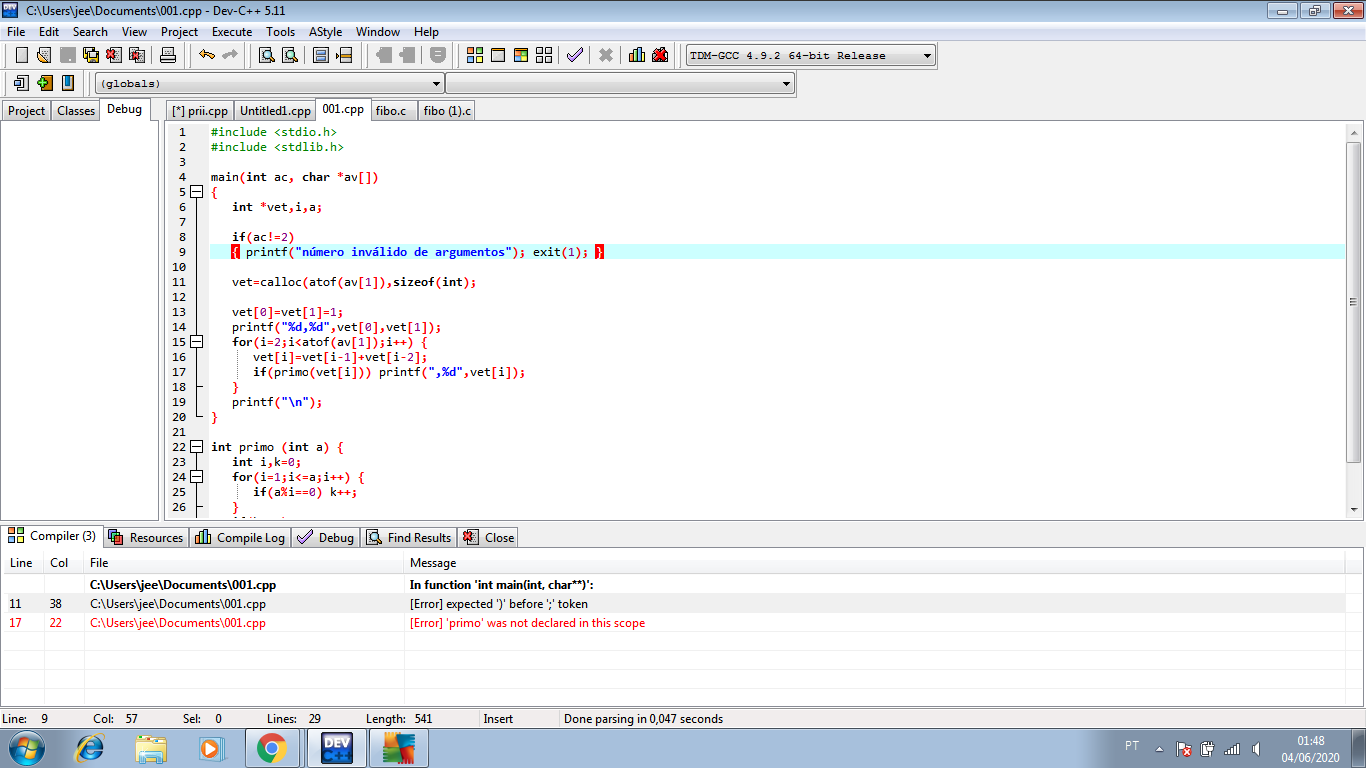The image size is (1366, 768).
Task: Click the Undo arrow icon
Action: pyautogui.click(x=206, y=55)
